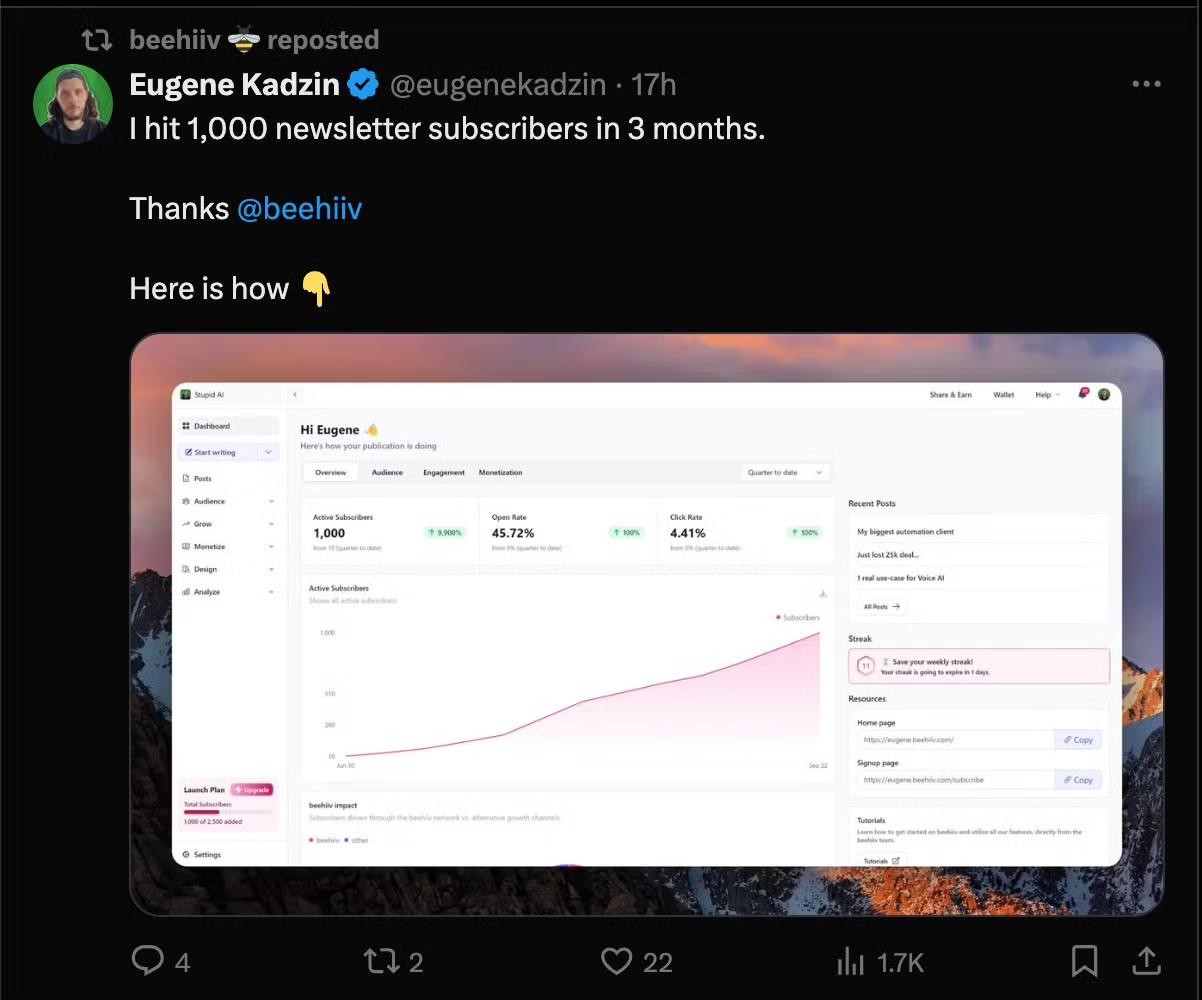The height and width of the screenshot is (1000, 1202).
Task: Click Eugene Kadzin's profile avatar
Action: tap(72, 104)
